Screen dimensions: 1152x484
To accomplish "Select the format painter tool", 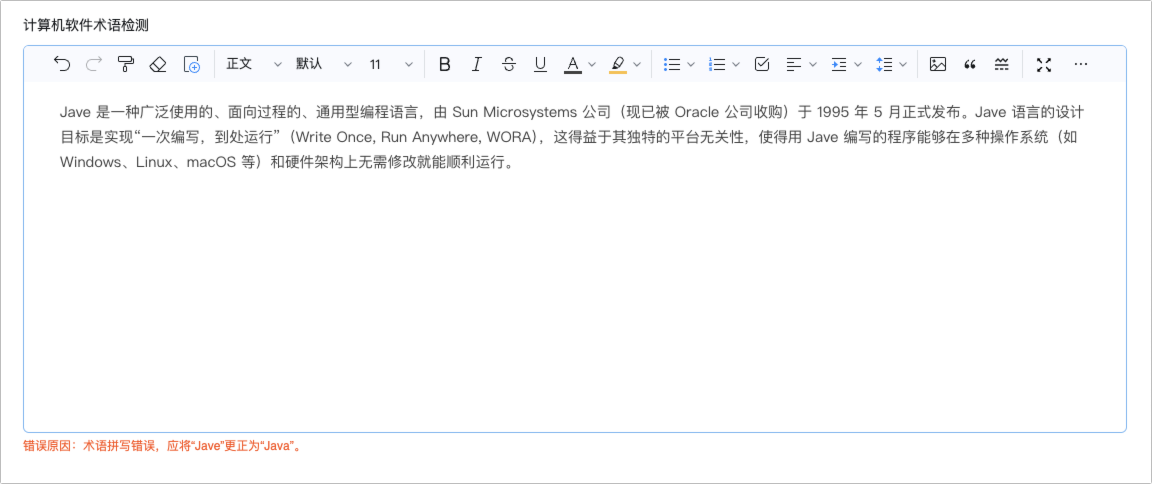I will coord(126,64).
